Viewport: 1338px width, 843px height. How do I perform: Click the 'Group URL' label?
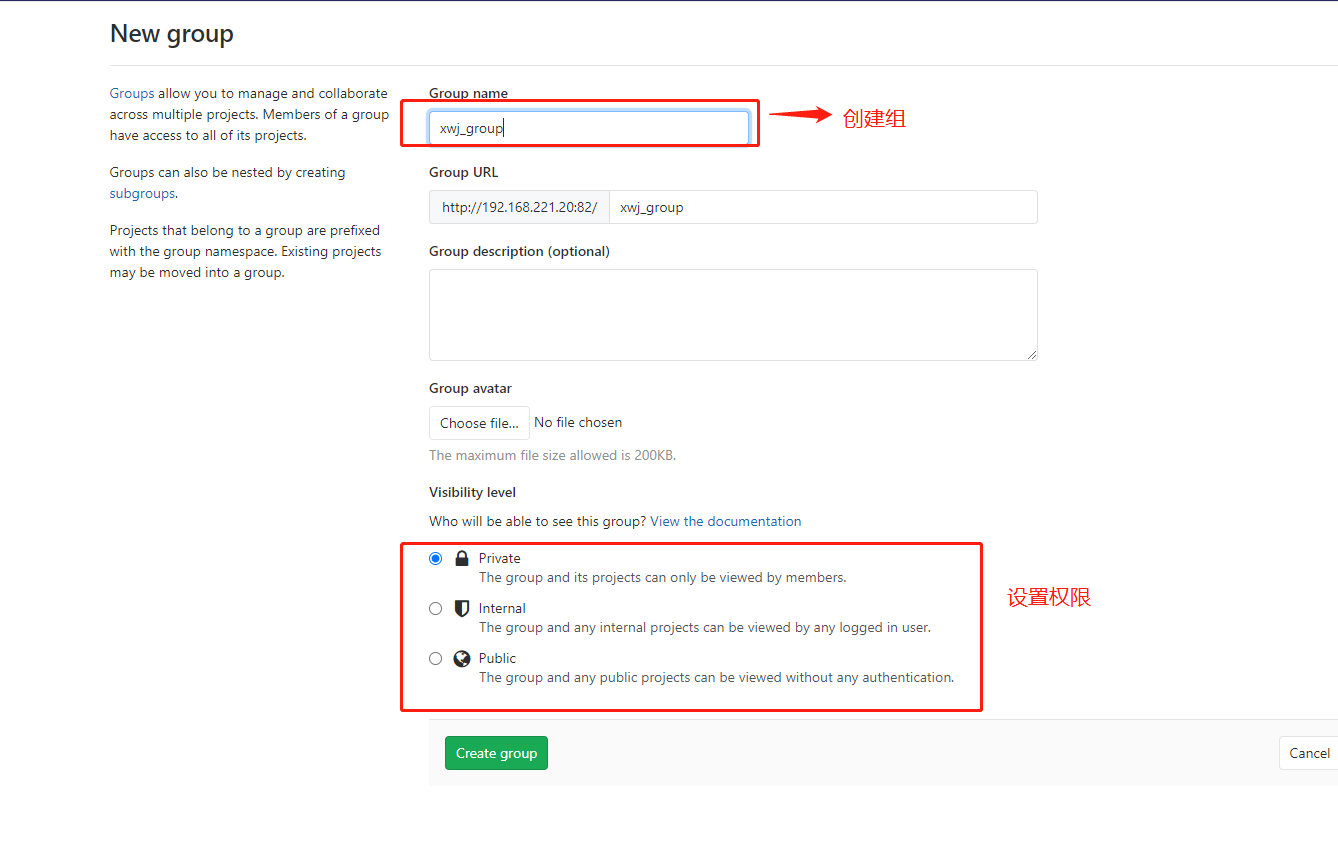tap(463, 172)
